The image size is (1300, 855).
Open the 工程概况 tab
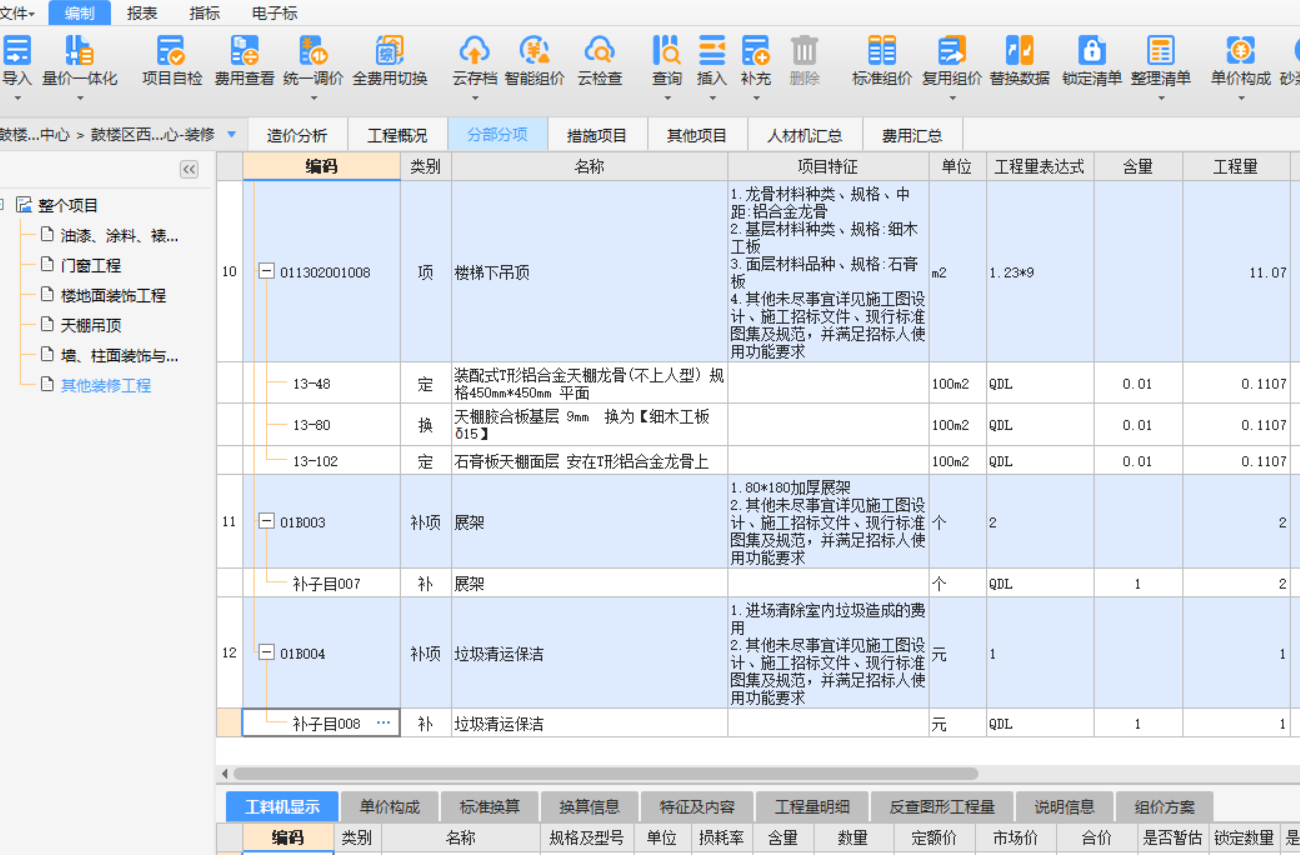[397, 135]
